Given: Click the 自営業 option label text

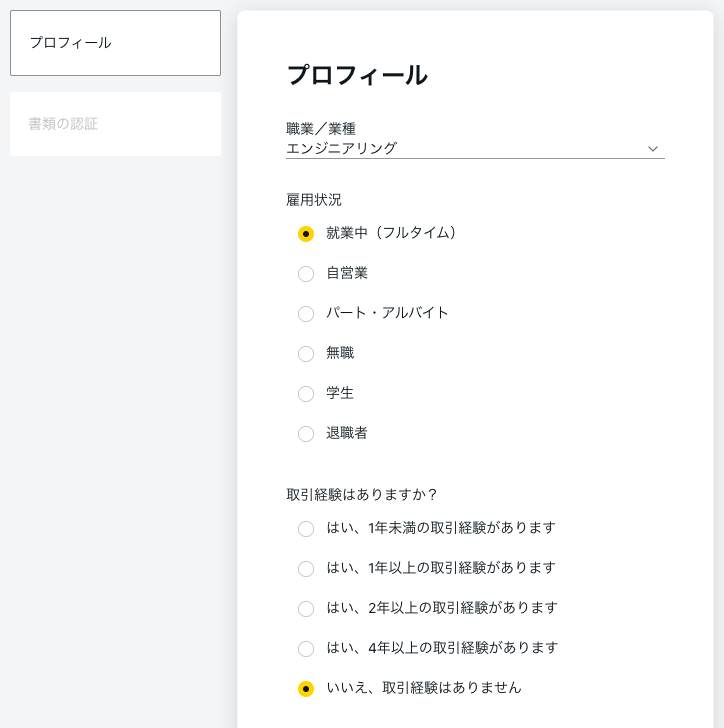Looking at the screenshot, I should click(346, 273).
